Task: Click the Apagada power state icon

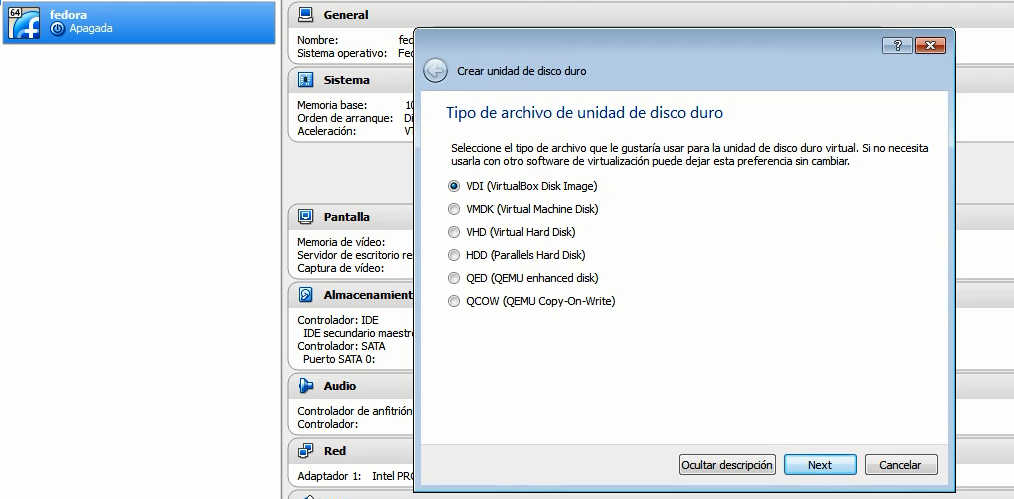Action: point(58,28)
